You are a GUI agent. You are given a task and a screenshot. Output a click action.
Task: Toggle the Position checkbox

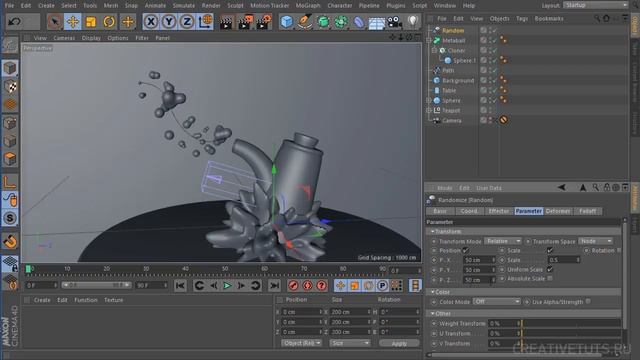pos(465,250)
